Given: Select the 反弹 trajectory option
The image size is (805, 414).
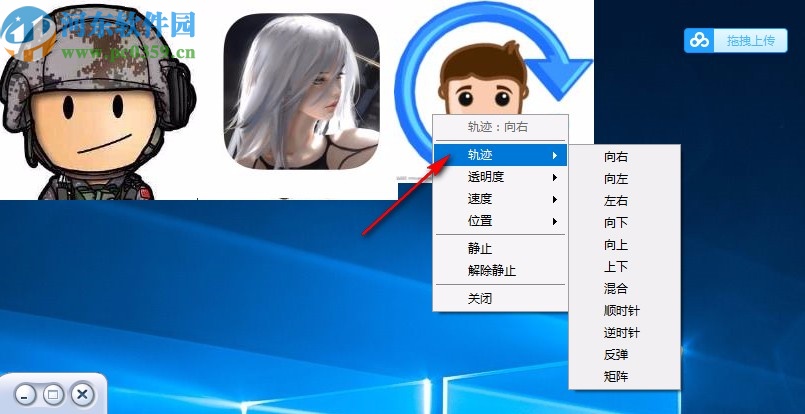Looking at the screenshot, I should (x=625, y=355).
